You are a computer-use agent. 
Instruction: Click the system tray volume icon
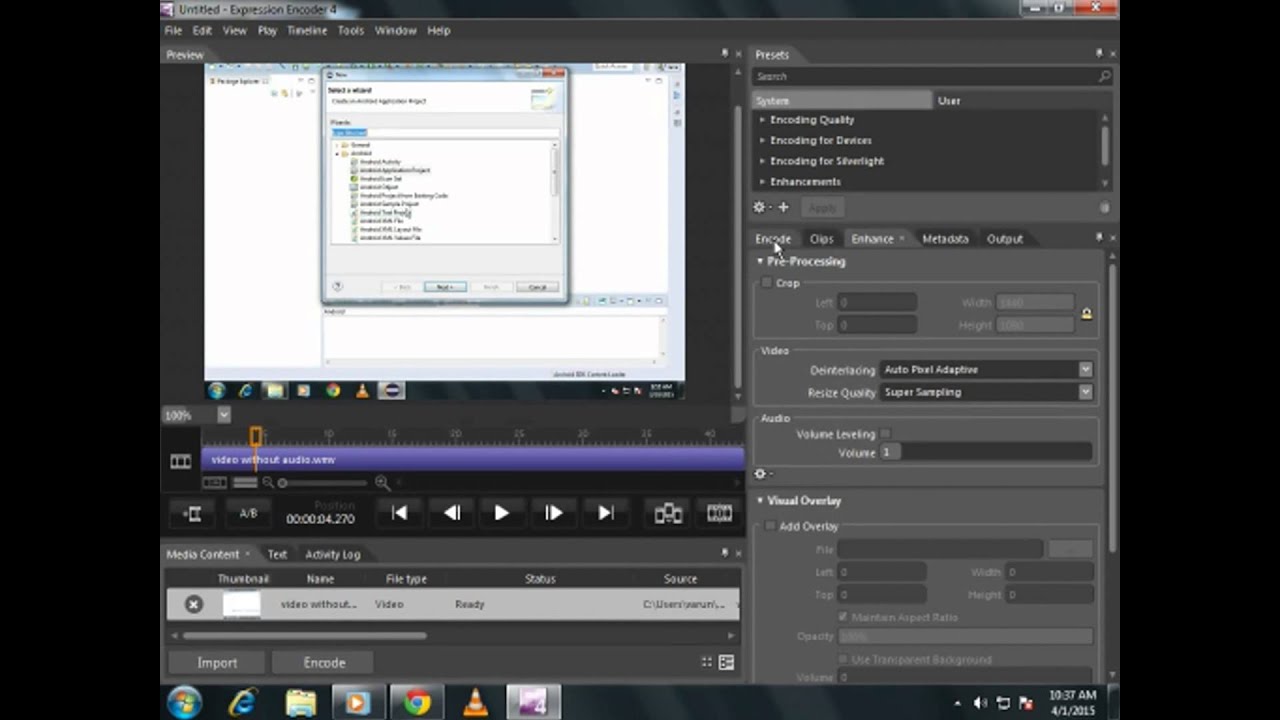coord(980,703)
